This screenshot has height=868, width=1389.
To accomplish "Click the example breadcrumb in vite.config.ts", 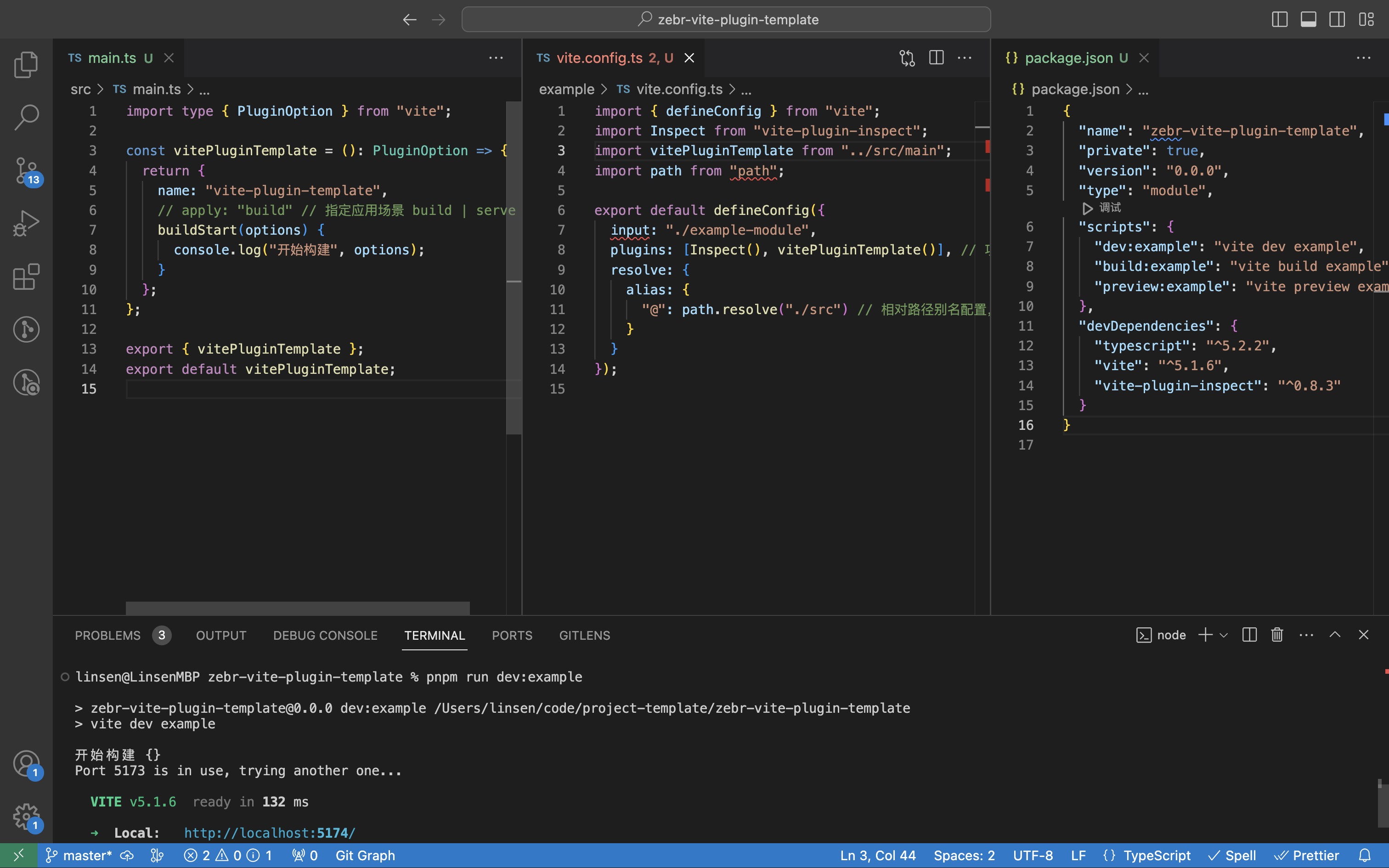I will 566,89.
